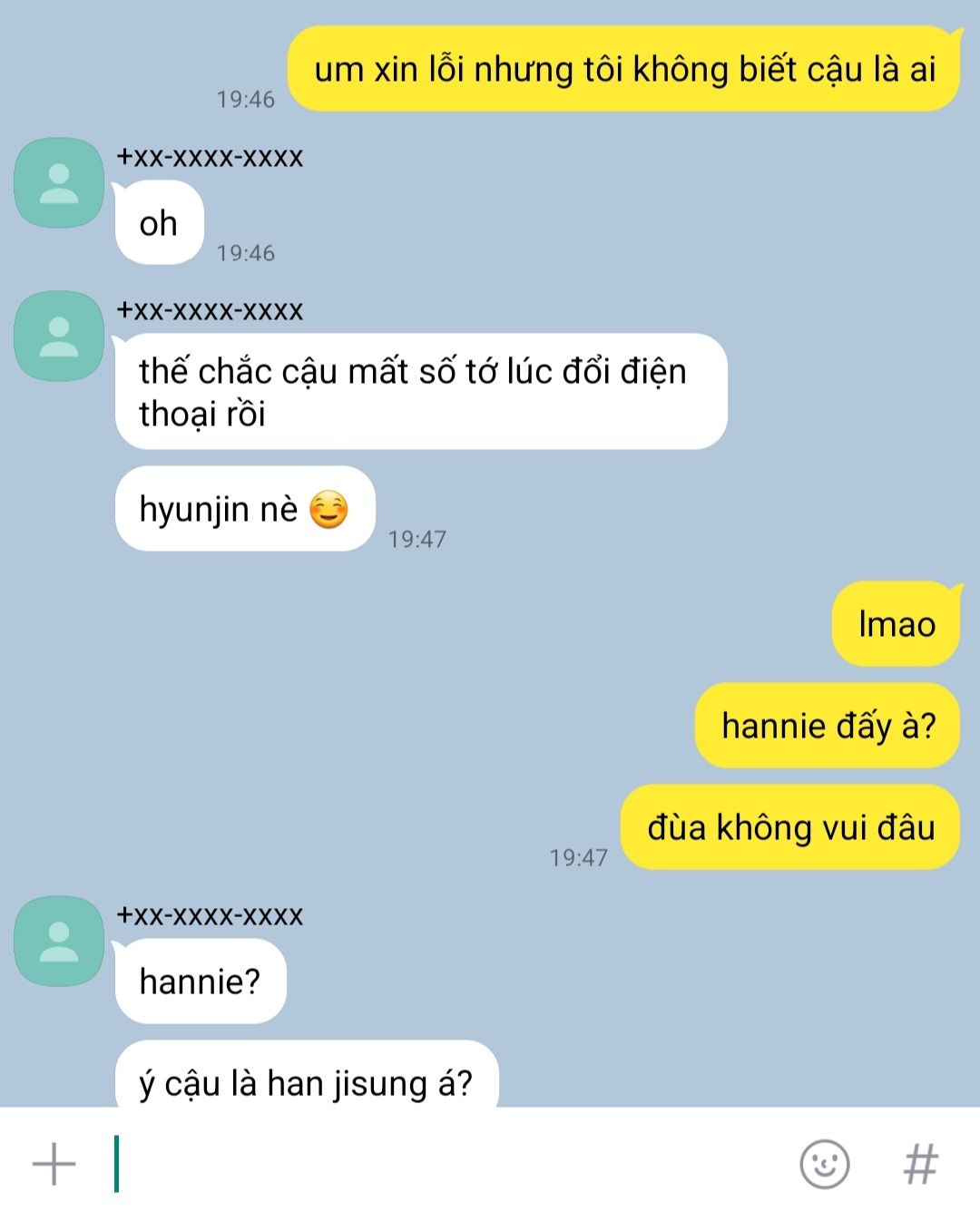980x1221 pixels.
Task: Open profile avatar beside "hannie?" message
Action: [59, 941]
